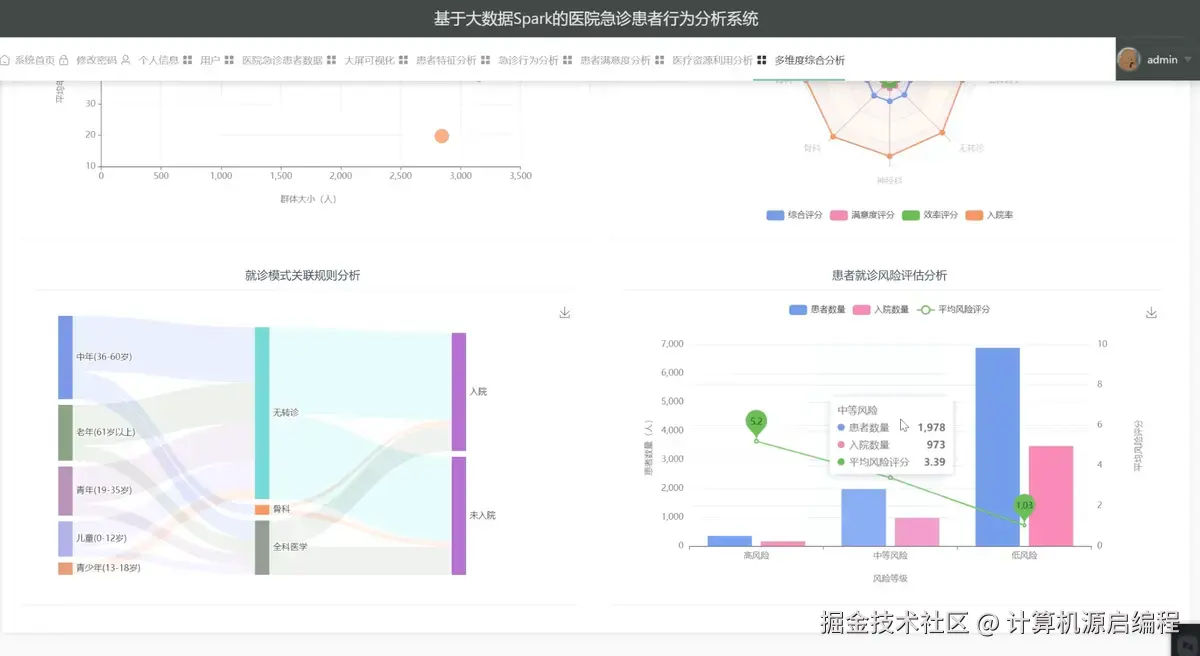Click the grid icon beside 用户

tap(188, 59)
